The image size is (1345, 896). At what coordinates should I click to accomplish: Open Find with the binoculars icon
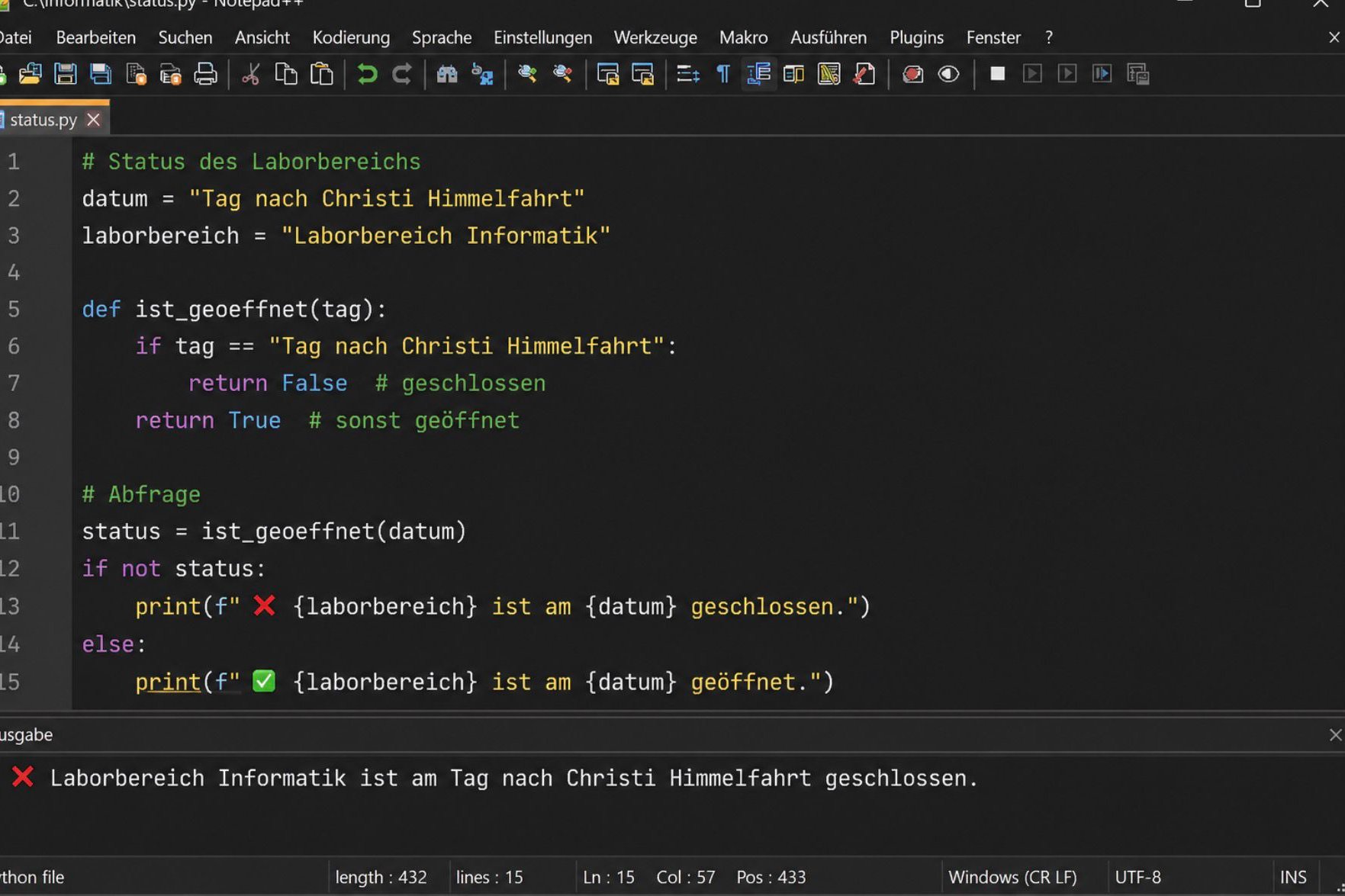(x=447, y=74)
